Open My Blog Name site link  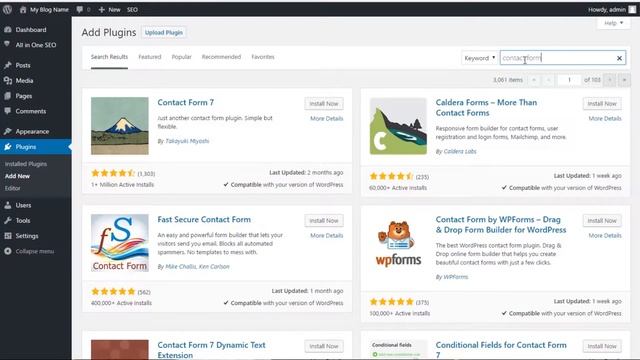(x=44, y=9)
